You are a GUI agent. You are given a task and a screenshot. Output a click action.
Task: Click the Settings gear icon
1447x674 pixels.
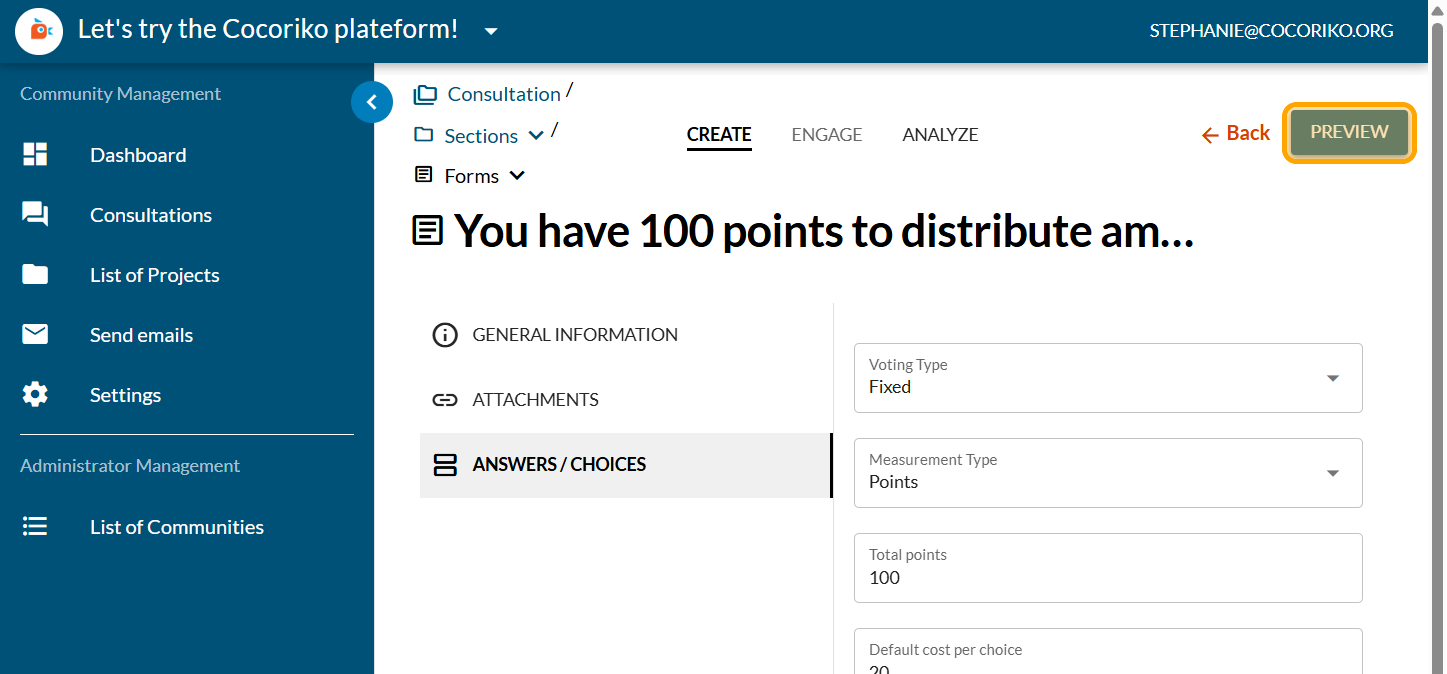(35, 395)
